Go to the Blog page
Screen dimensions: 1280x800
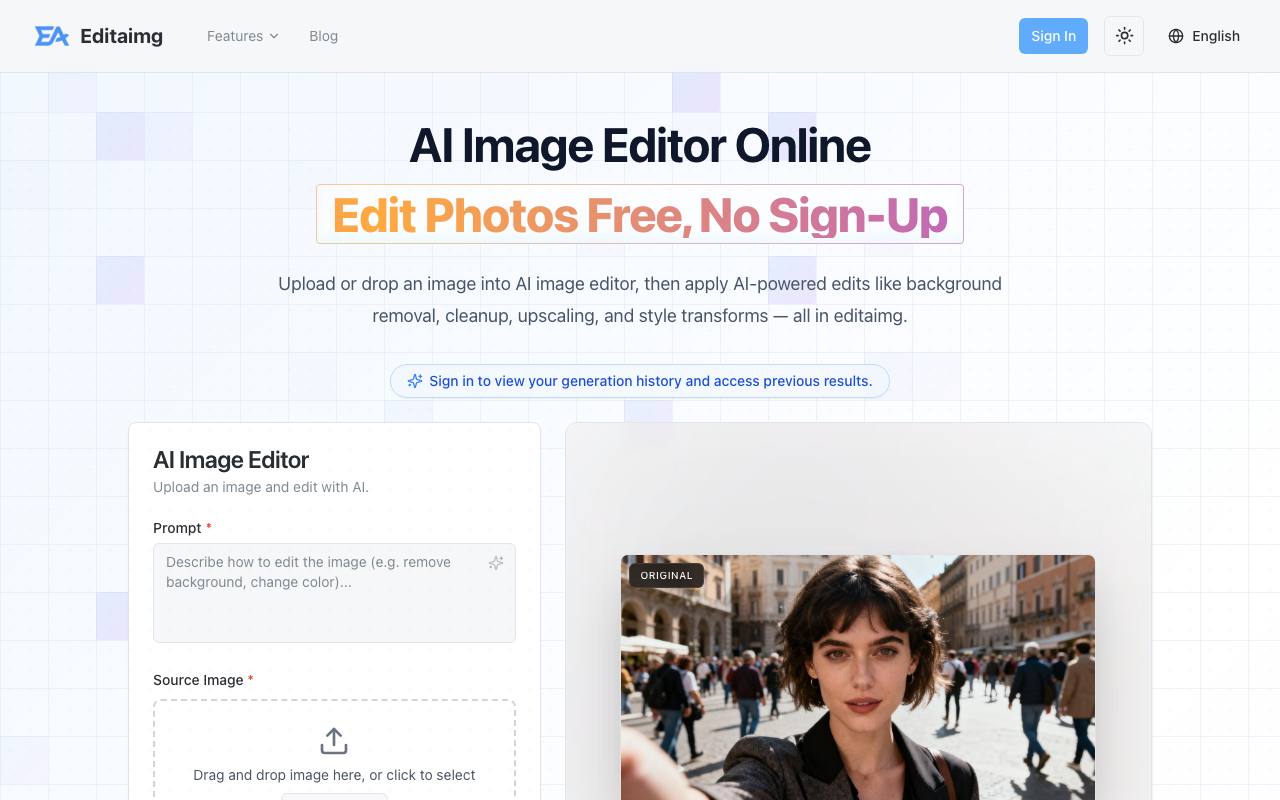[323, 36]
